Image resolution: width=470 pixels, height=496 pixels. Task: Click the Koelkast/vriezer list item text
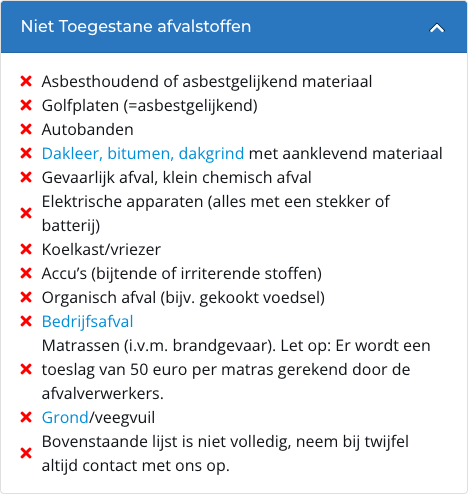click(x=101, y=250)
